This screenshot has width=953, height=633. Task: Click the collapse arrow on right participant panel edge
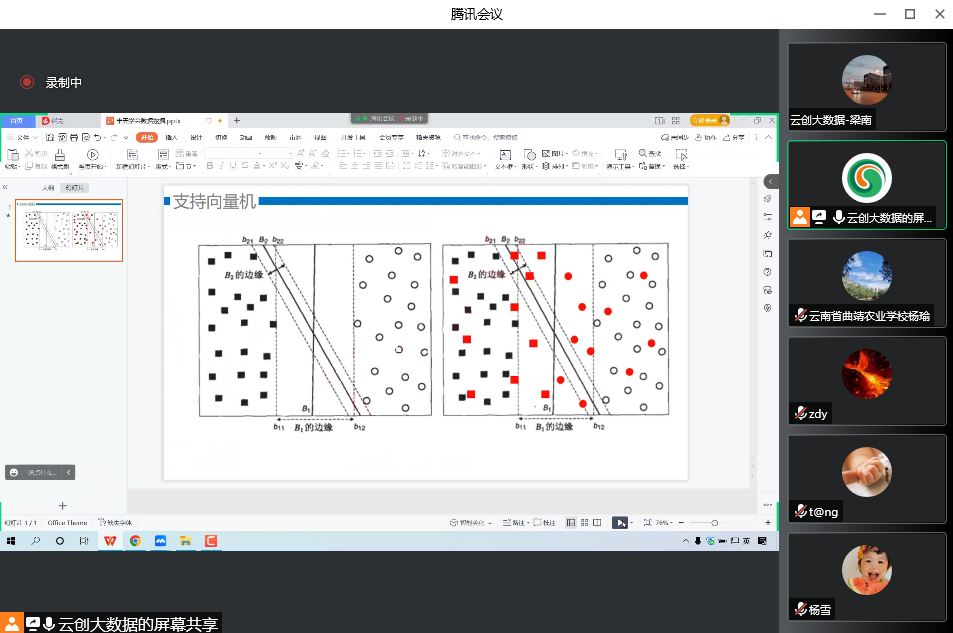tap(771, 181)
